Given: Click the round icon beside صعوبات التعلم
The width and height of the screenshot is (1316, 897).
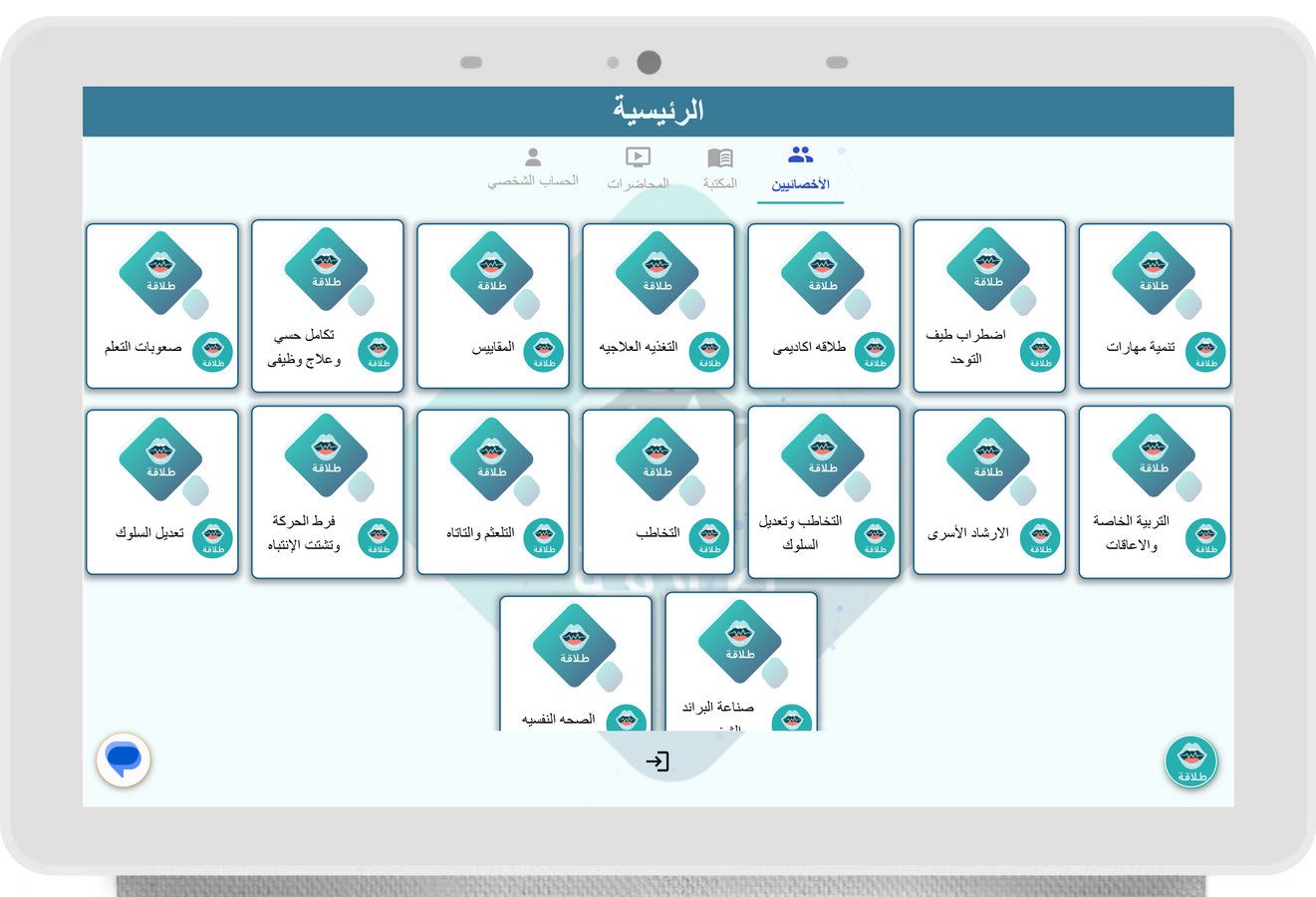Looking at the screenshot, I should [x=213, y=352].
